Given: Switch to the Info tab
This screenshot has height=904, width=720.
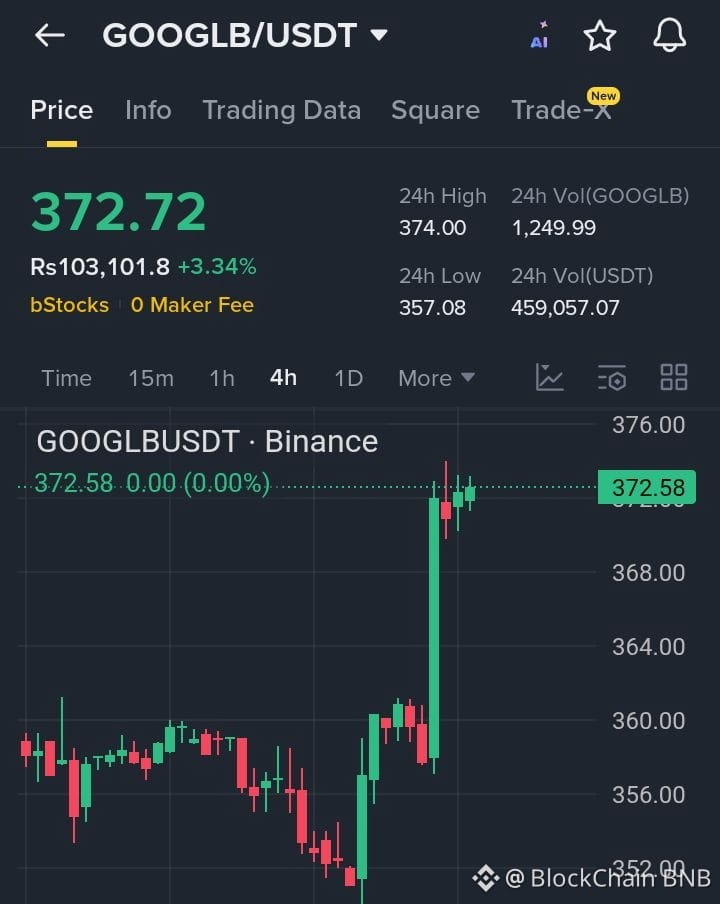Looking at the screenshot, I should [148, 110].
